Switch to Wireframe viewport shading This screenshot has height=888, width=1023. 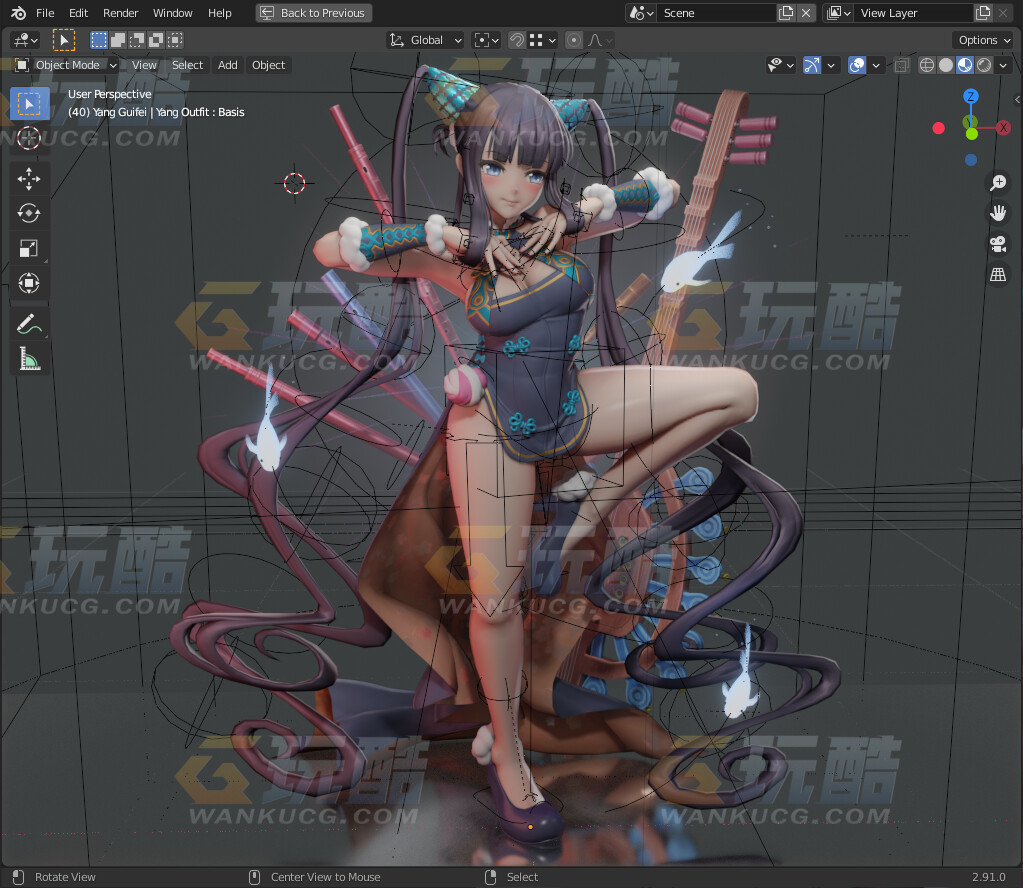point(926,65)
